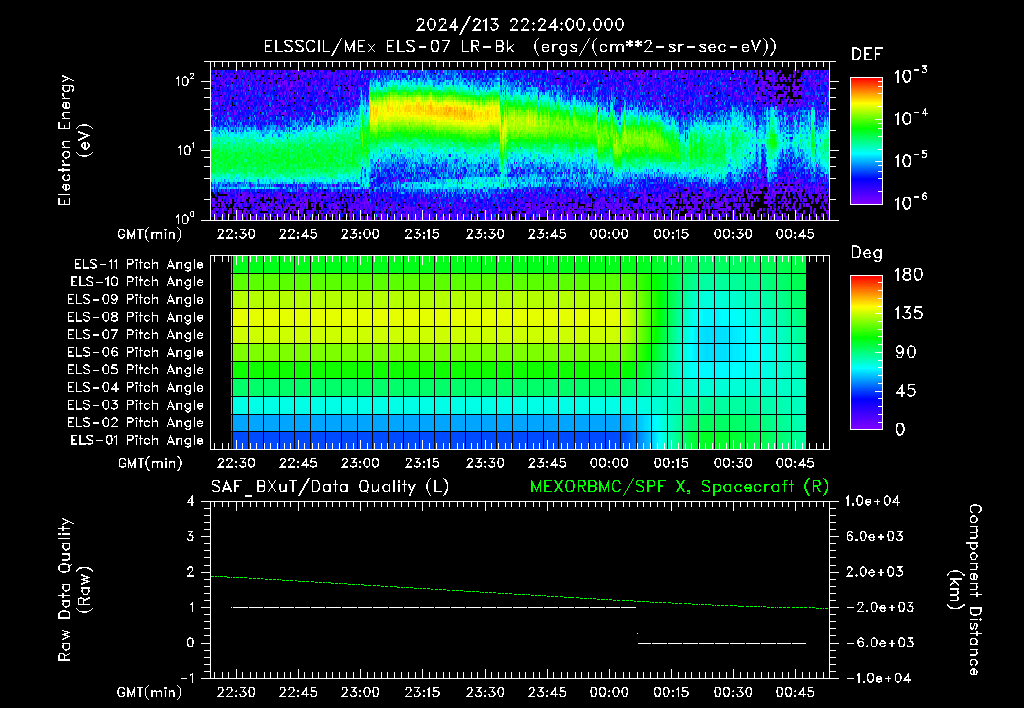The width and height of the screenshot is (1024, 708).
Task: Click the spectrogram's 23:30 time tick label
Action: (x=485, y=234)
